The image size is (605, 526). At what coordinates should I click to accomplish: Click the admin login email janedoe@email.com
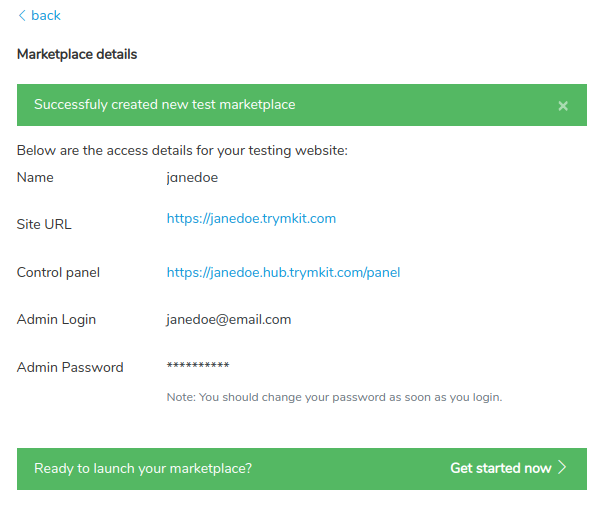[x=228, y=320]
